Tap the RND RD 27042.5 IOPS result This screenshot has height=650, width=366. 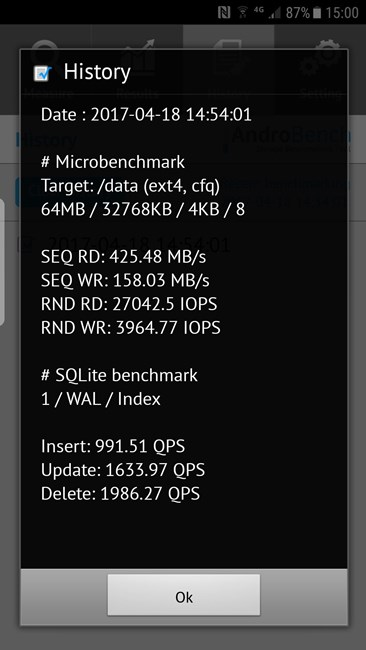tap(129, 304)
